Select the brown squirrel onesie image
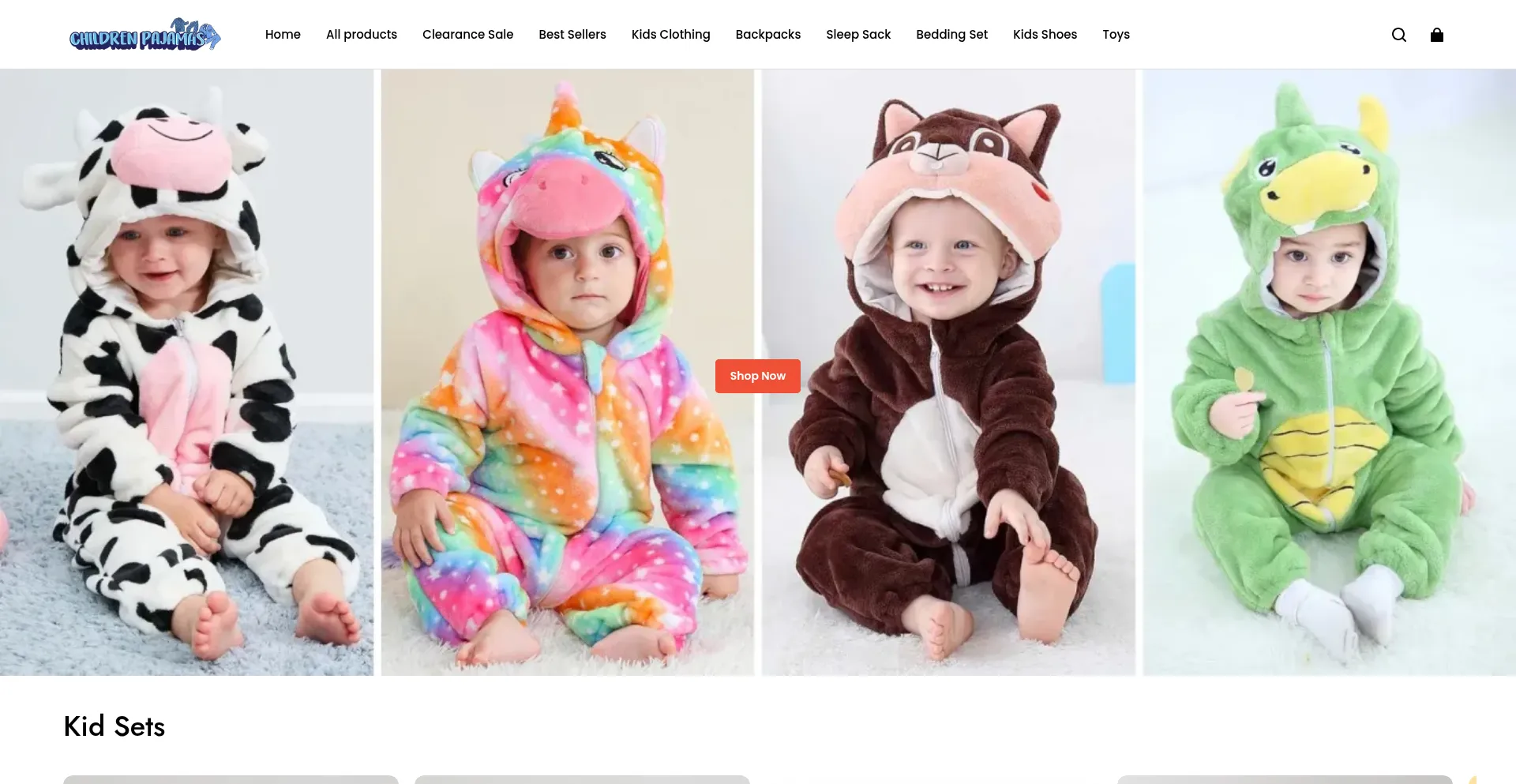The width and height of the screenshot is (1516, 784). (x=948, y=373)
